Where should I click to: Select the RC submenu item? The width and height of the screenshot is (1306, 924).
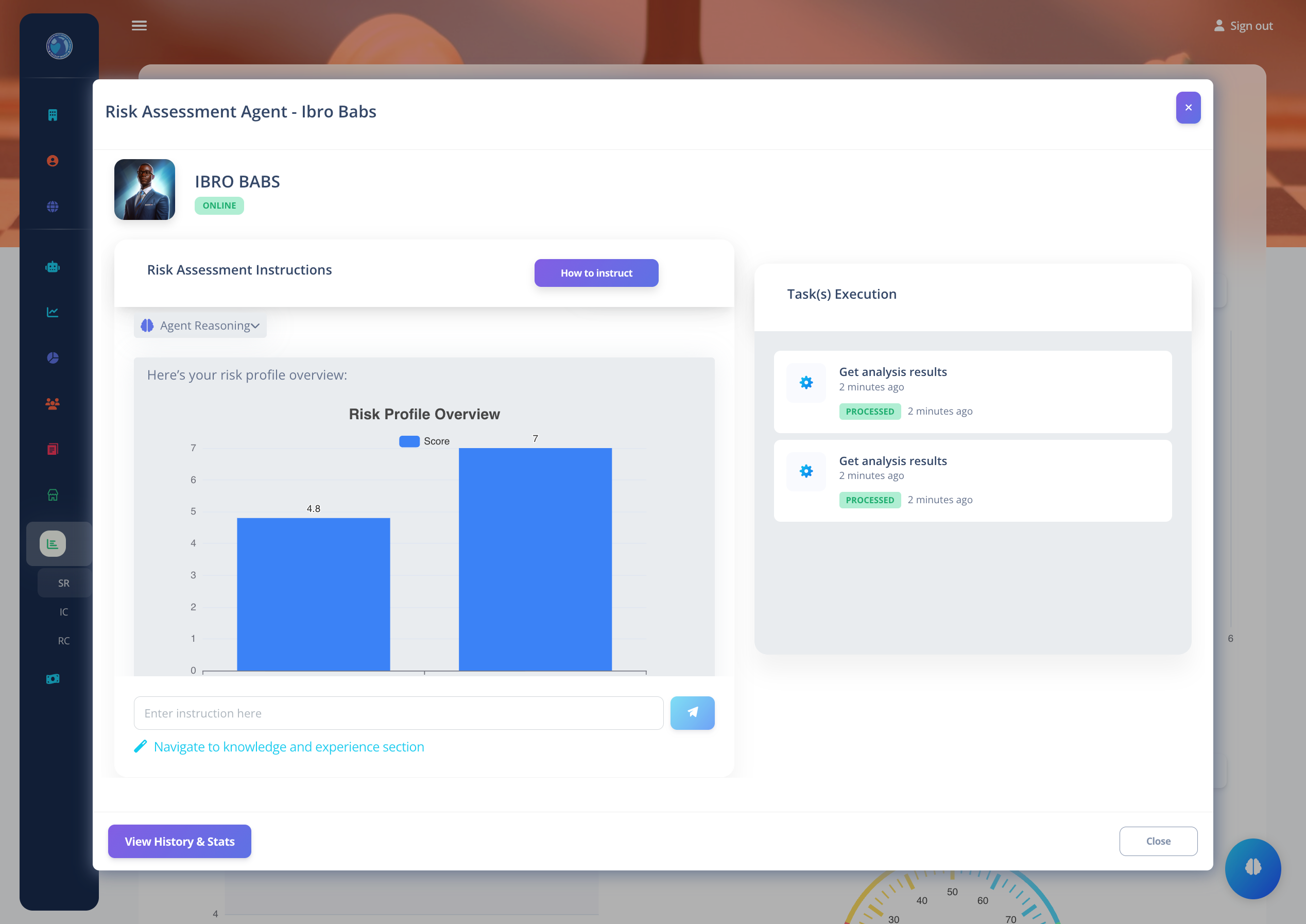click(x=64, y=641)
